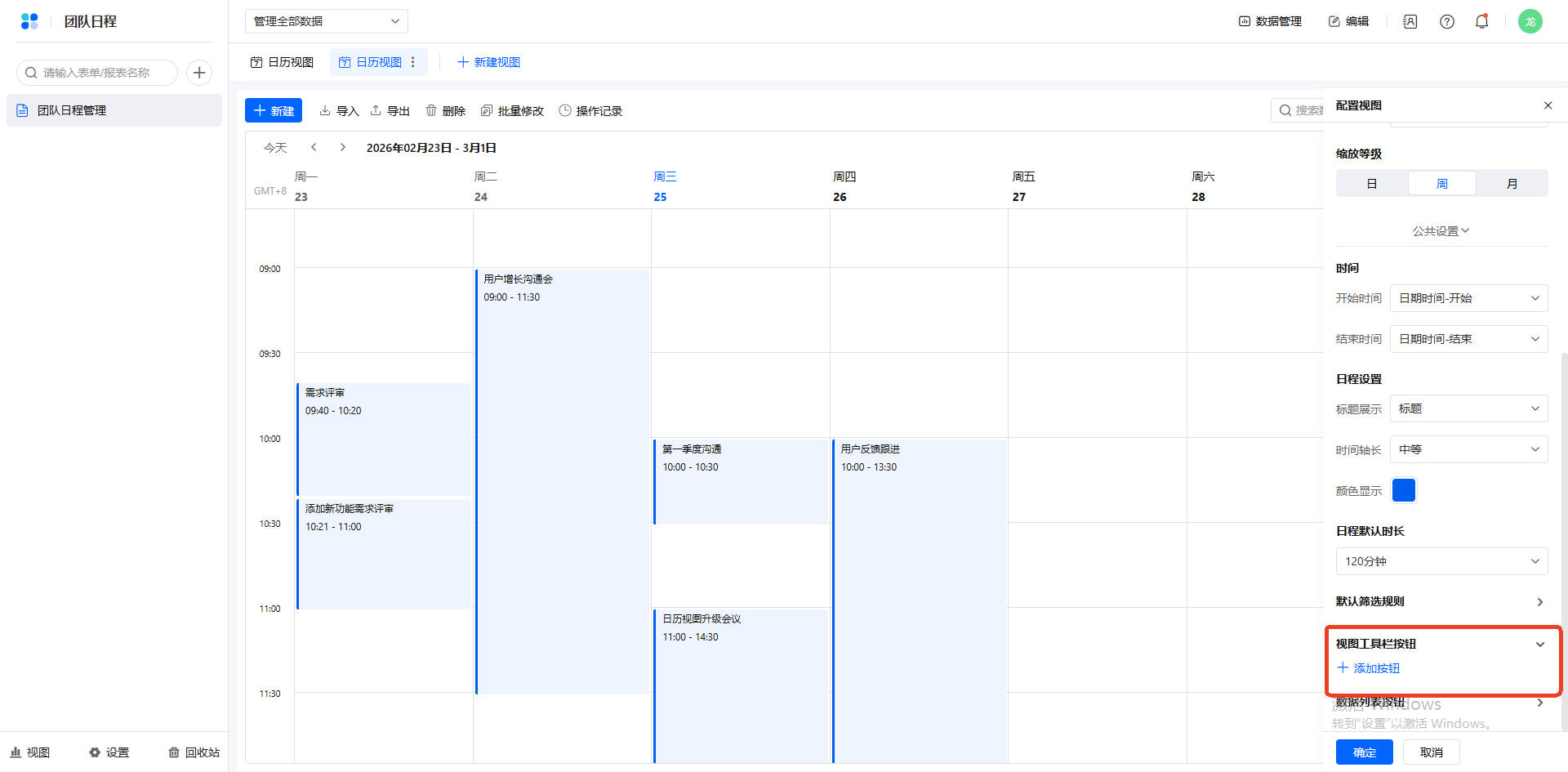
Task: Select the 周 (week) zoom level
Action: point(1442,184)
